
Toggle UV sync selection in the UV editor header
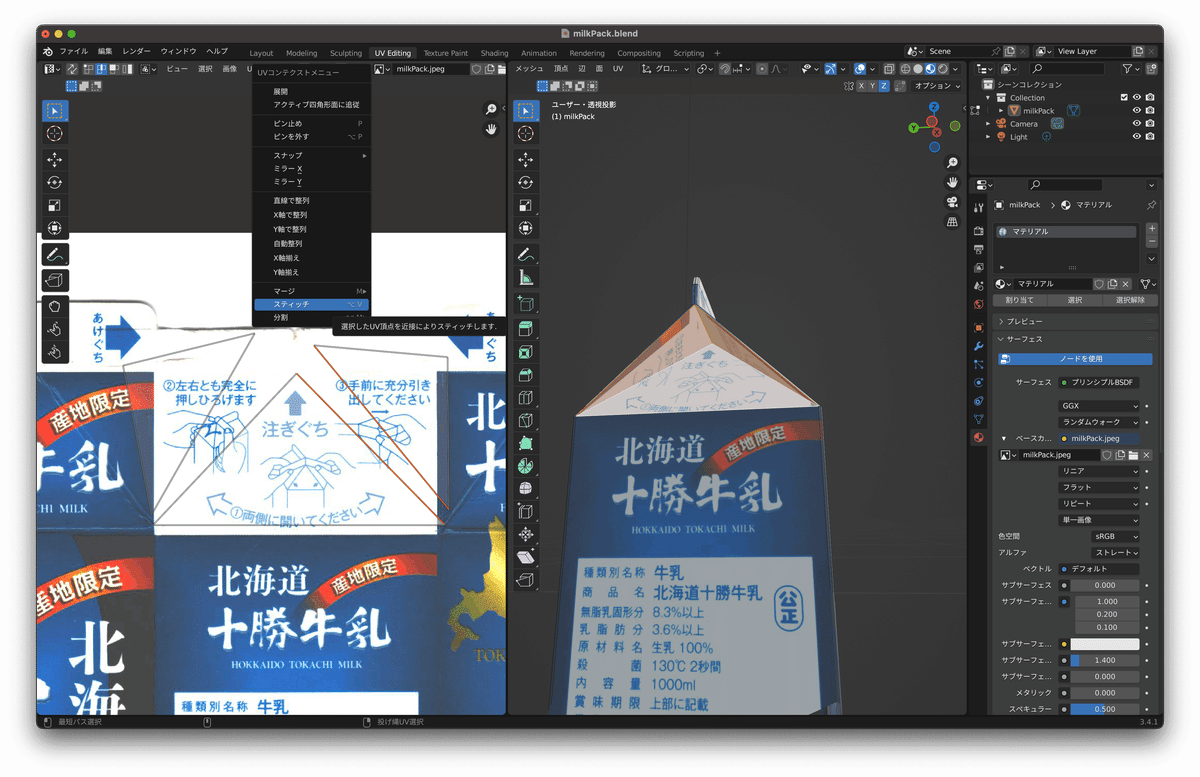click(72, 69)
